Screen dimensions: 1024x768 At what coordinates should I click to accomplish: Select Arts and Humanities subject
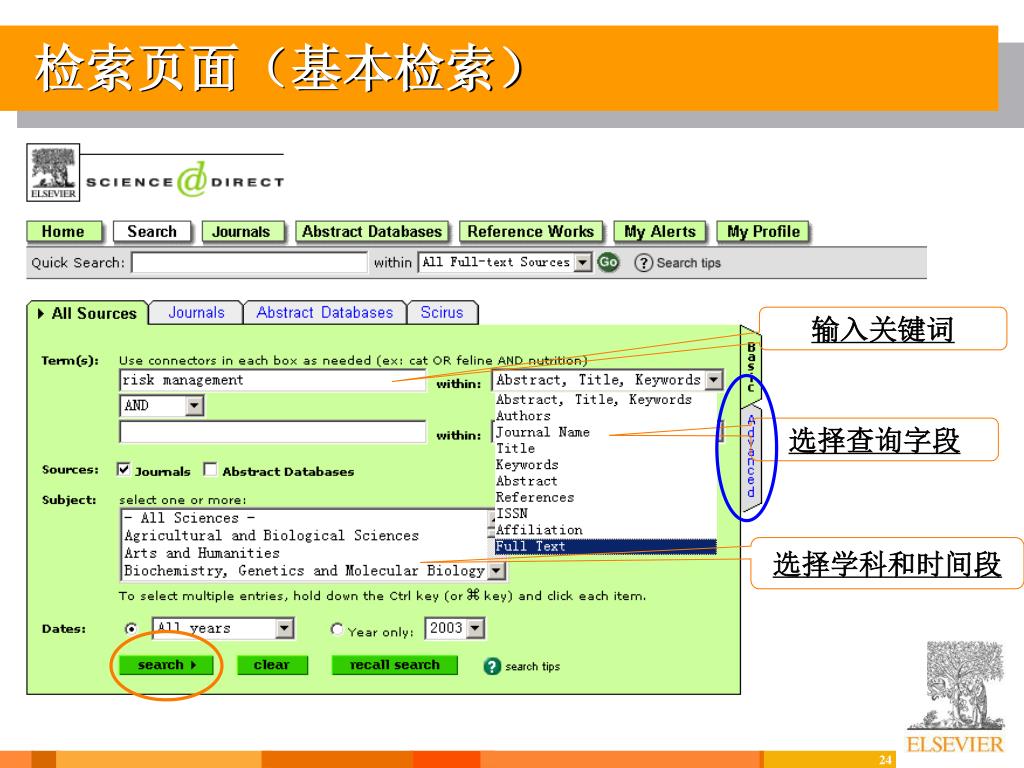point(305,554)
